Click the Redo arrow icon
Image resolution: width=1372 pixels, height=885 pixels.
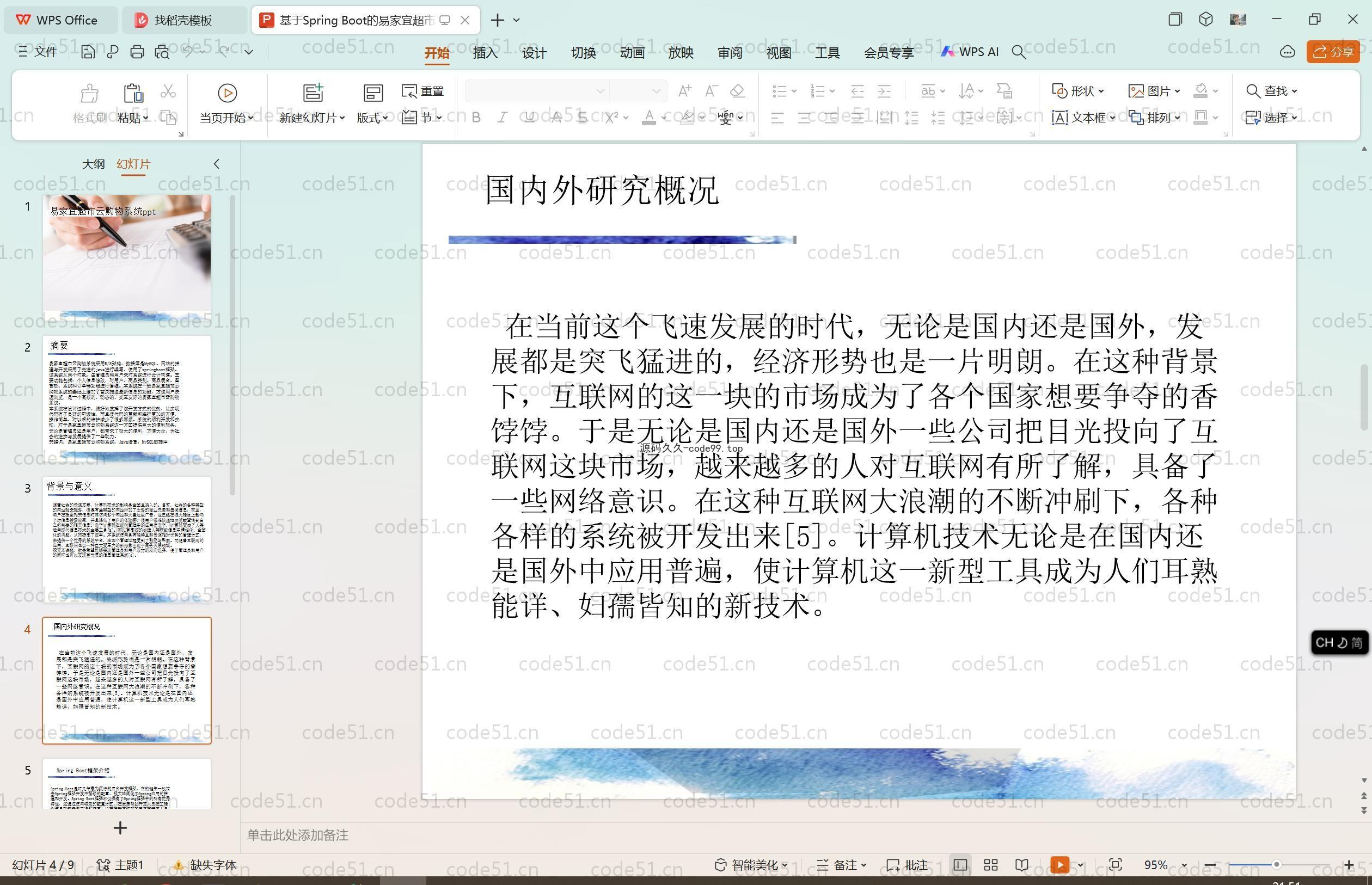[x=224, y=52]
